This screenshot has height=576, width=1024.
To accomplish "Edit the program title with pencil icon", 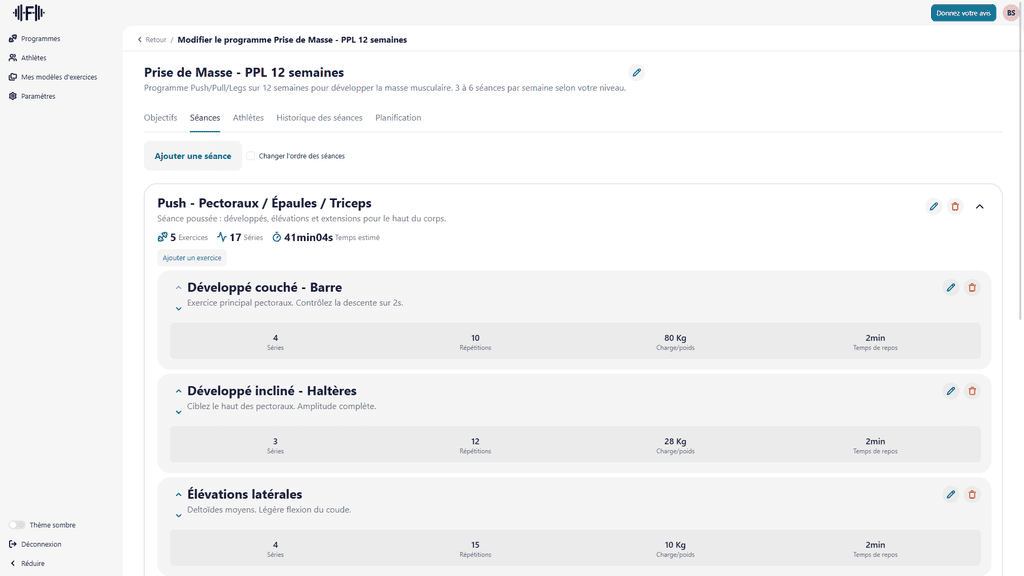I will (637, 73).
